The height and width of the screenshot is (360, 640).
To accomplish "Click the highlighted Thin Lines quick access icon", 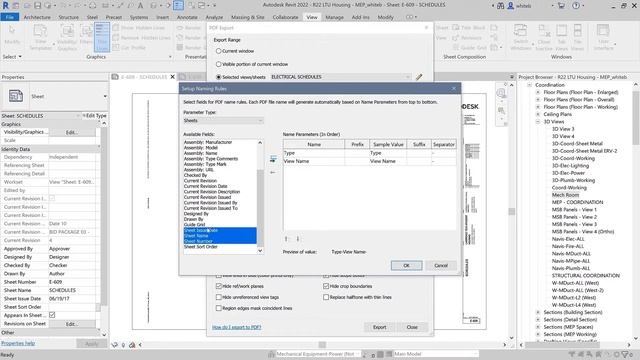I will pos(178,5).
